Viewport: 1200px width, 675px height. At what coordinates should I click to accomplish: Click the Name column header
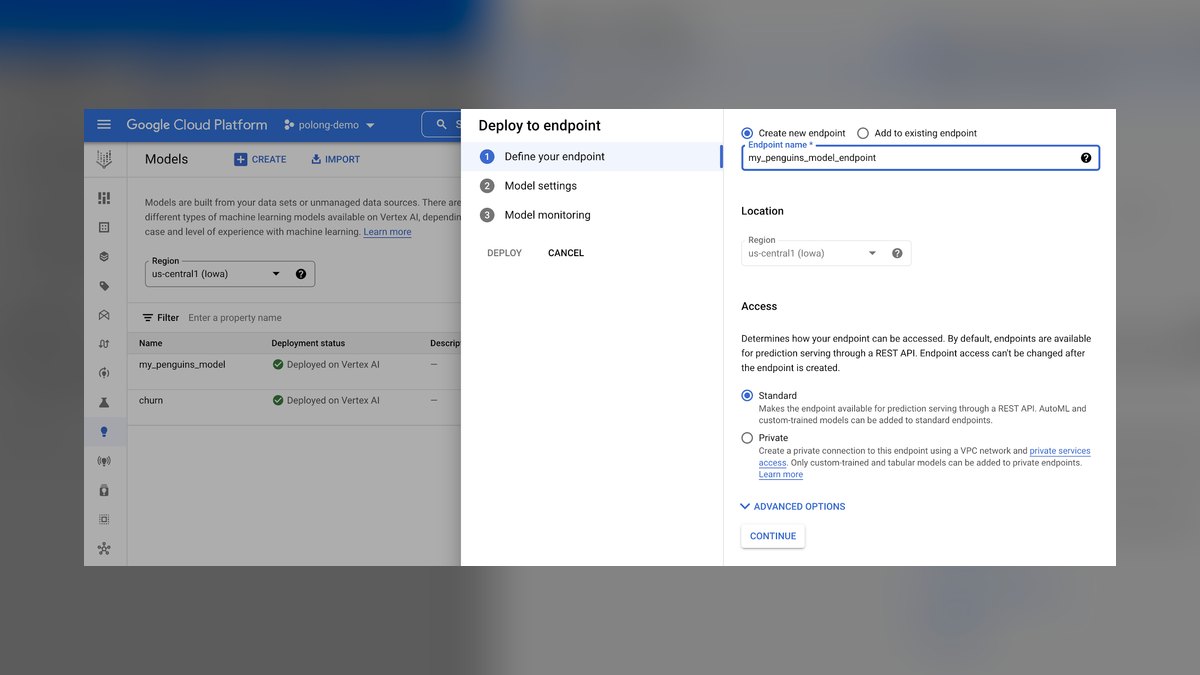point(151,344)
